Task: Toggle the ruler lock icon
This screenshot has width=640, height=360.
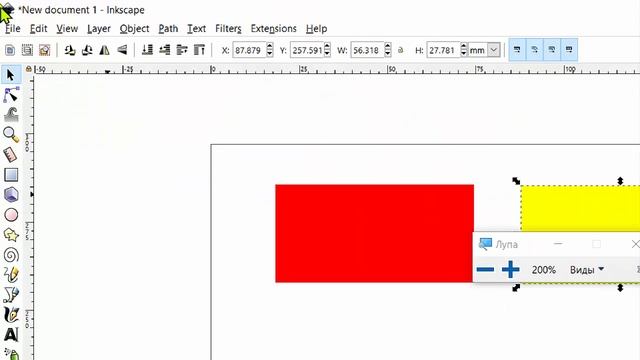Action: pos(29,69)
